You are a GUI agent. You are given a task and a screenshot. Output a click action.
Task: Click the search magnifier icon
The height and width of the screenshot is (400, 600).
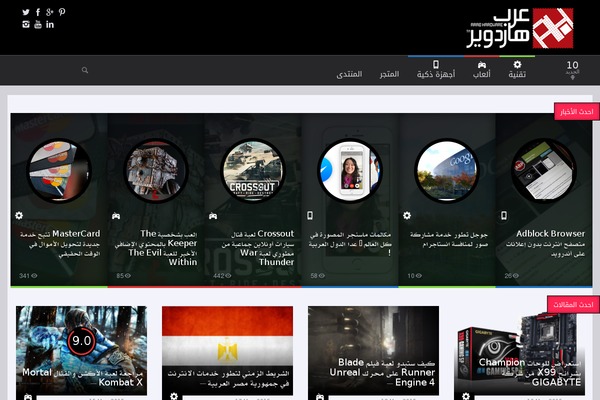pyautogui.click(x=85, y=70)
